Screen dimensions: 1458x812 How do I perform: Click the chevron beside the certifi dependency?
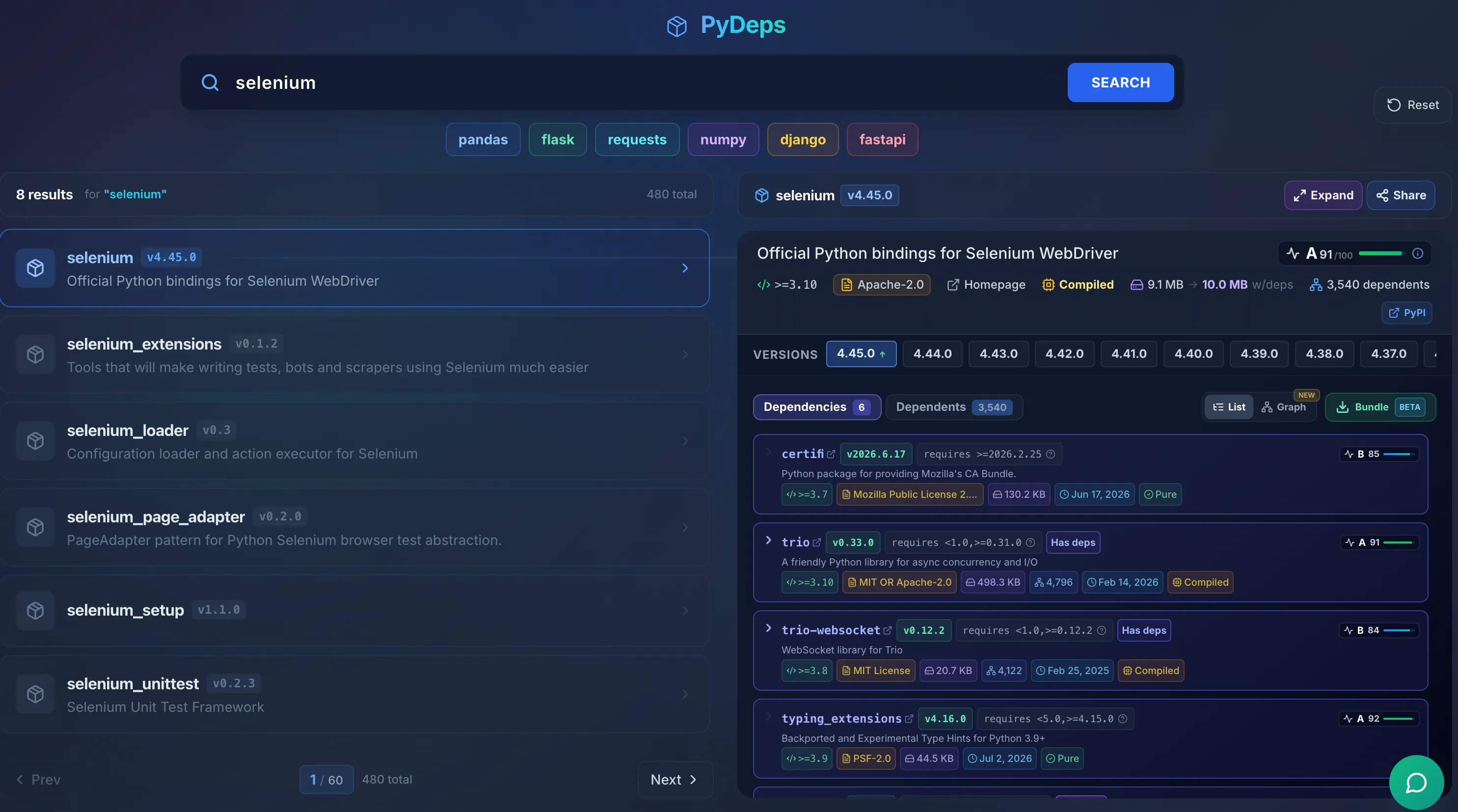point(768,452)
